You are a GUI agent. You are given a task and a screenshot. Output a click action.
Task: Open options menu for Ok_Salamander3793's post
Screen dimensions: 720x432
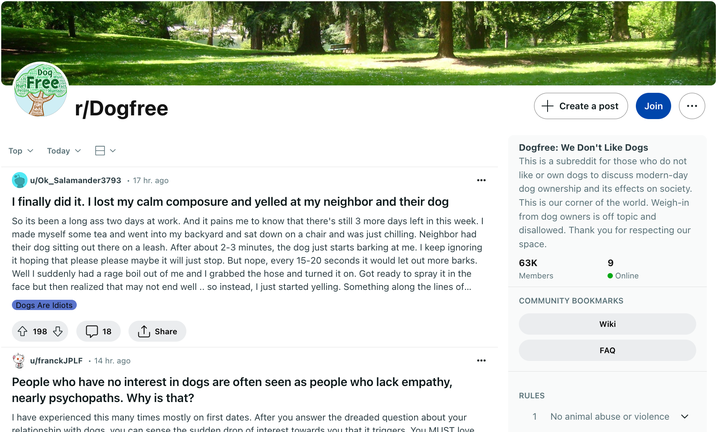tap(481, 180)
